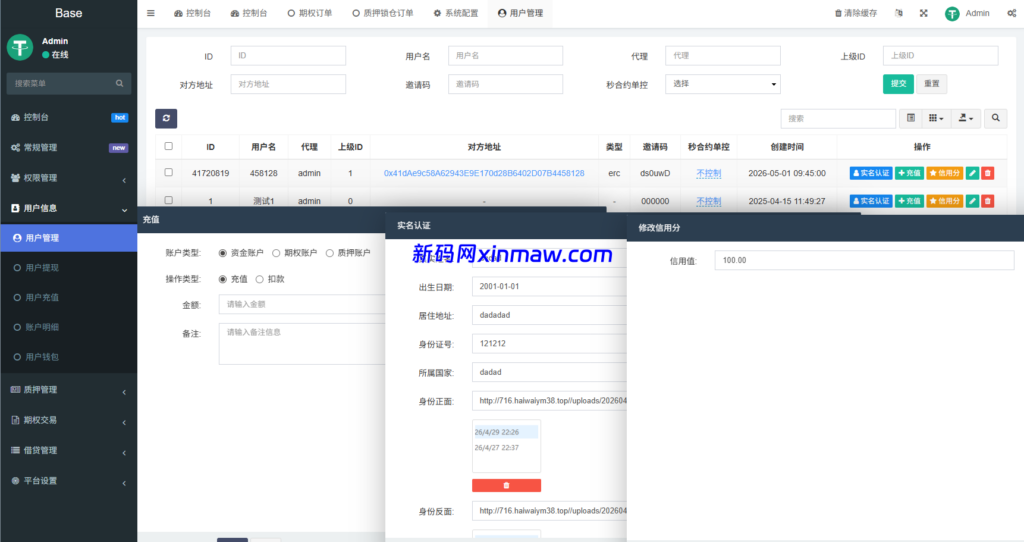Click the delete trash icon in 测试1 row
This screenshot has width=1024, height=542.
point(988,201)
